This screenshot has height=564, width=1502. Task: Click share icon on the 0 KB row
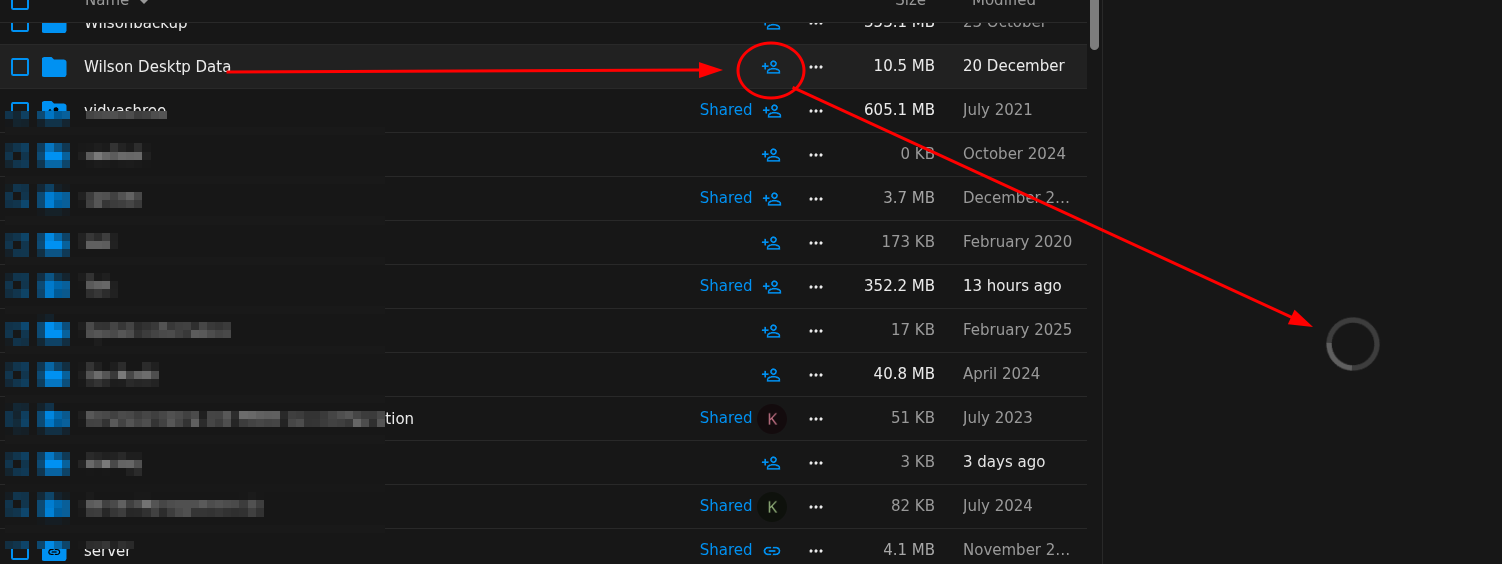pyautogui.click(x=770, y=155)
